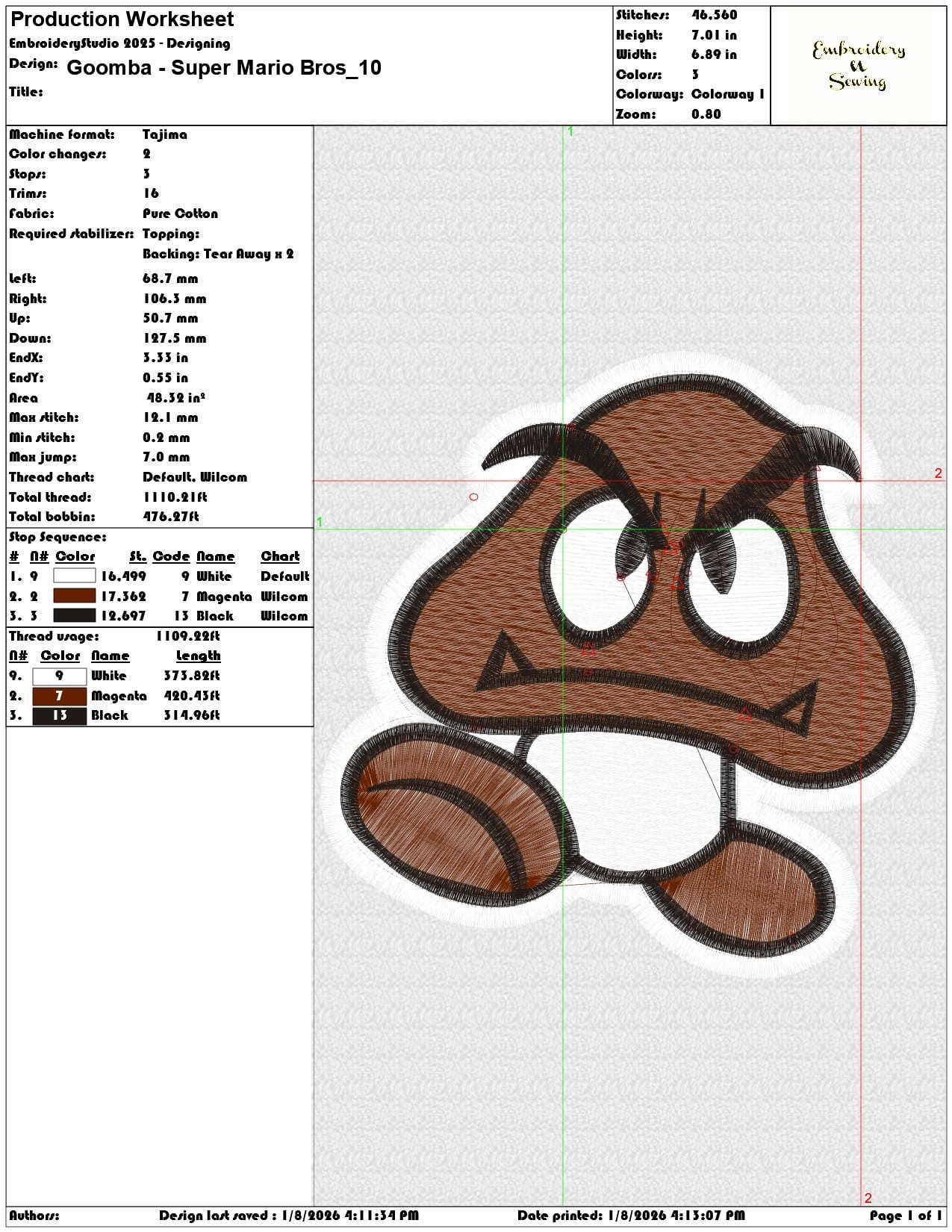The height and width of the screenshot is (1232, 952).
Task: Click Min stitch value 0.2 mm
Action: (166, 438)
